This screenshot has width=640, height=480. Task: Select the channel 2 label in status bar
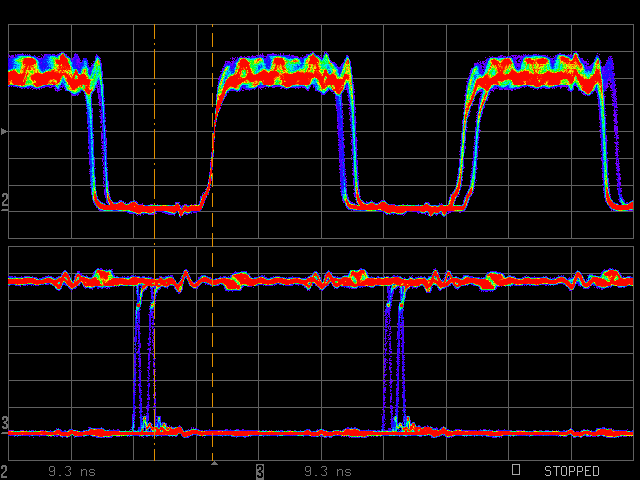coord(4,471)
